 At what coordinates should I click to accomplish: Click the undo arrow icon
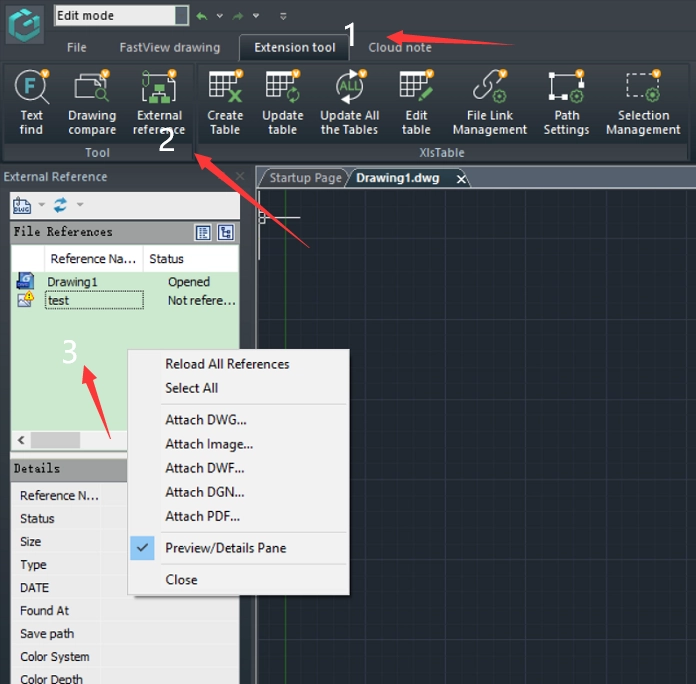point(202,16)
